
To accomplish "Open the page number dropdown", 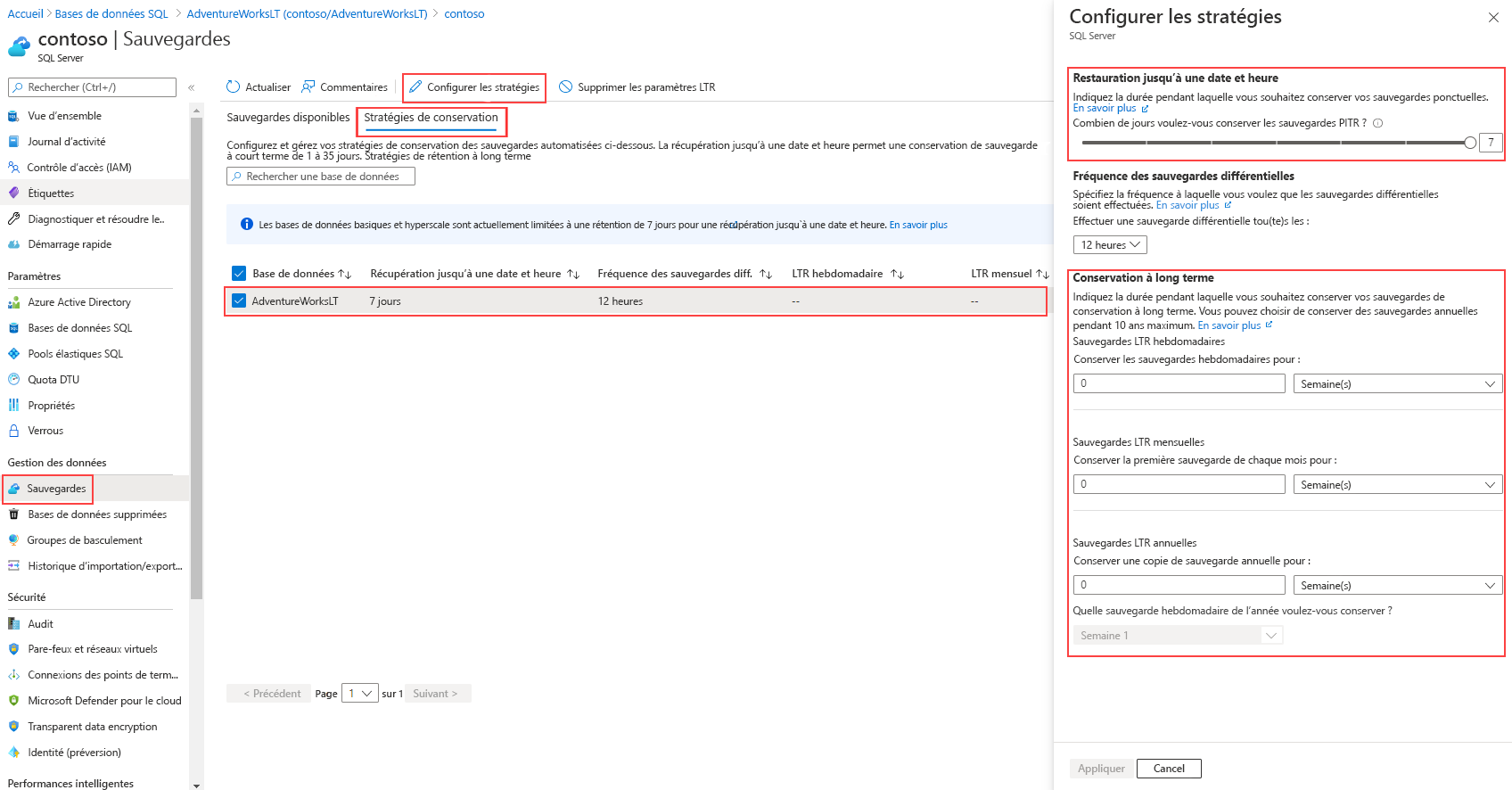I will [x=360, y=694].
